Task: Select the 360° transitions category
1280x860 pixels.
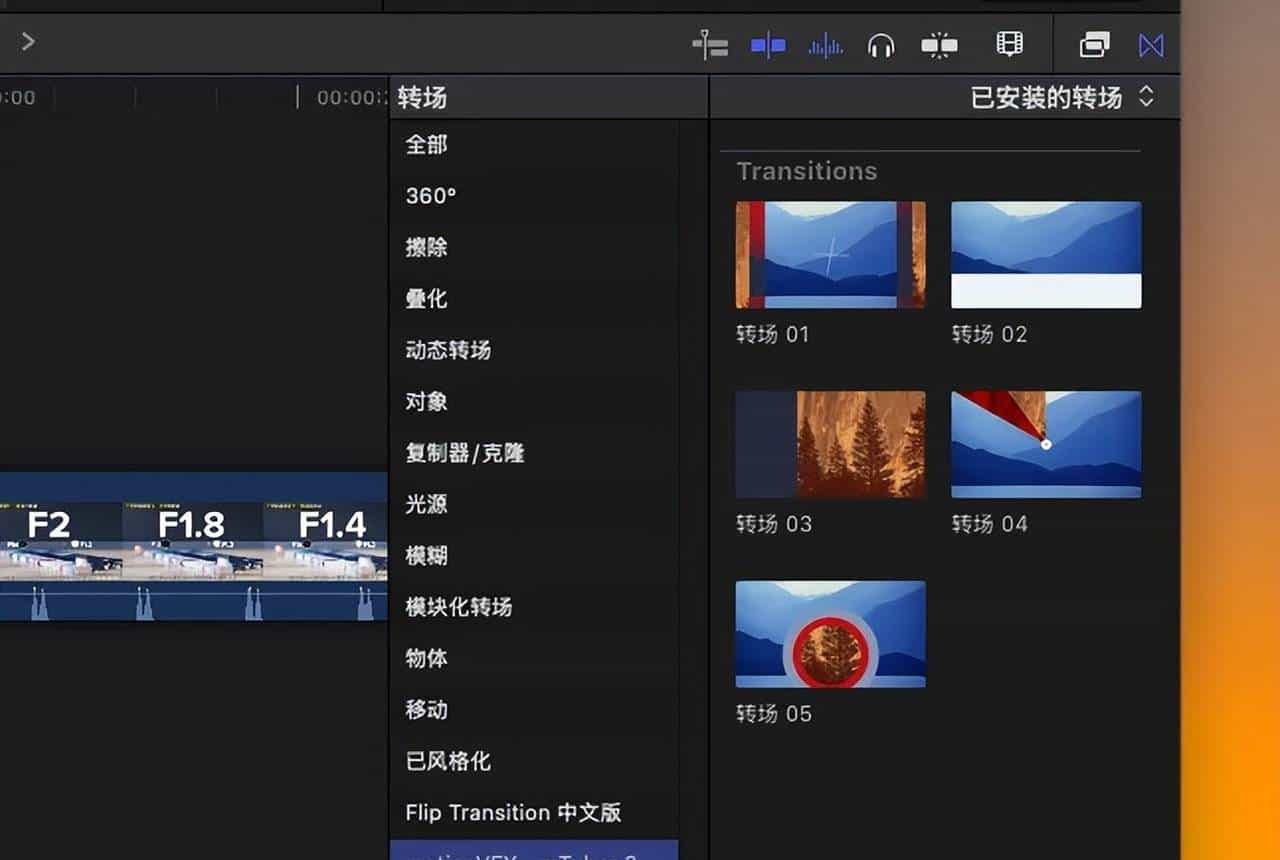Action: coord(430,196)
